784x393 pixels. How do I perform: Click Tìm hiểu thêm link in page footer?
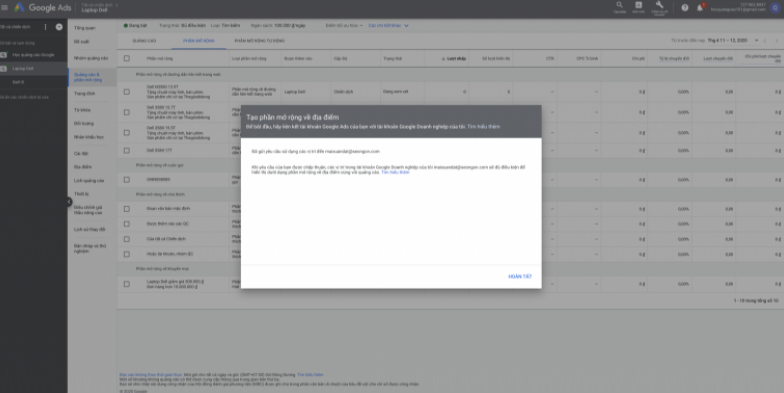310,374
